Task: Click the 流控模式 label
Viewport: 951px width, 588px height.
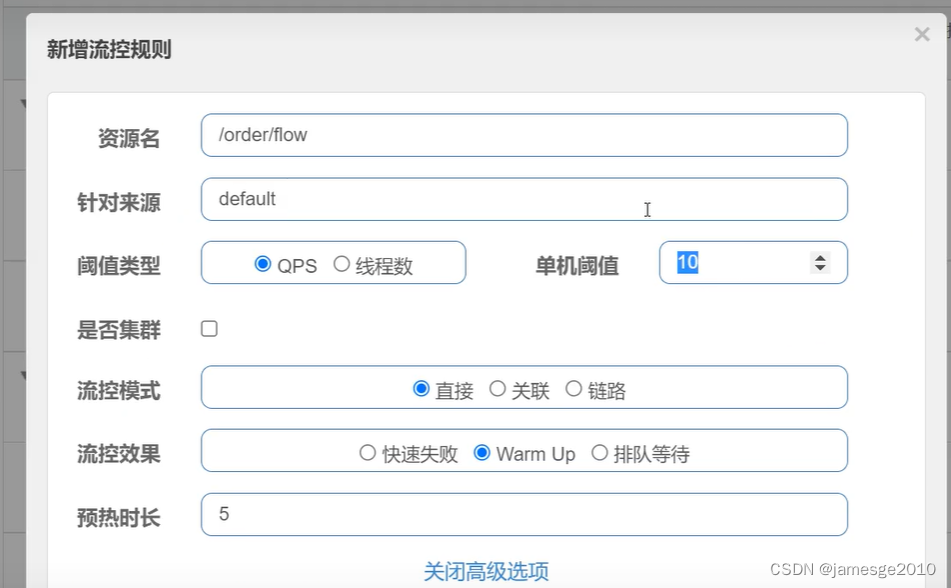Action: click(119, 391)
